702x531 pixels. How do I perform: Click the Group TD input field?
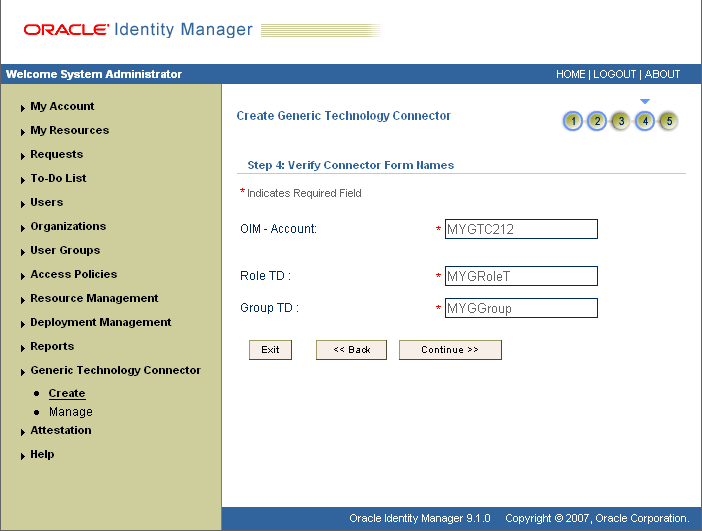click(521, 308)
